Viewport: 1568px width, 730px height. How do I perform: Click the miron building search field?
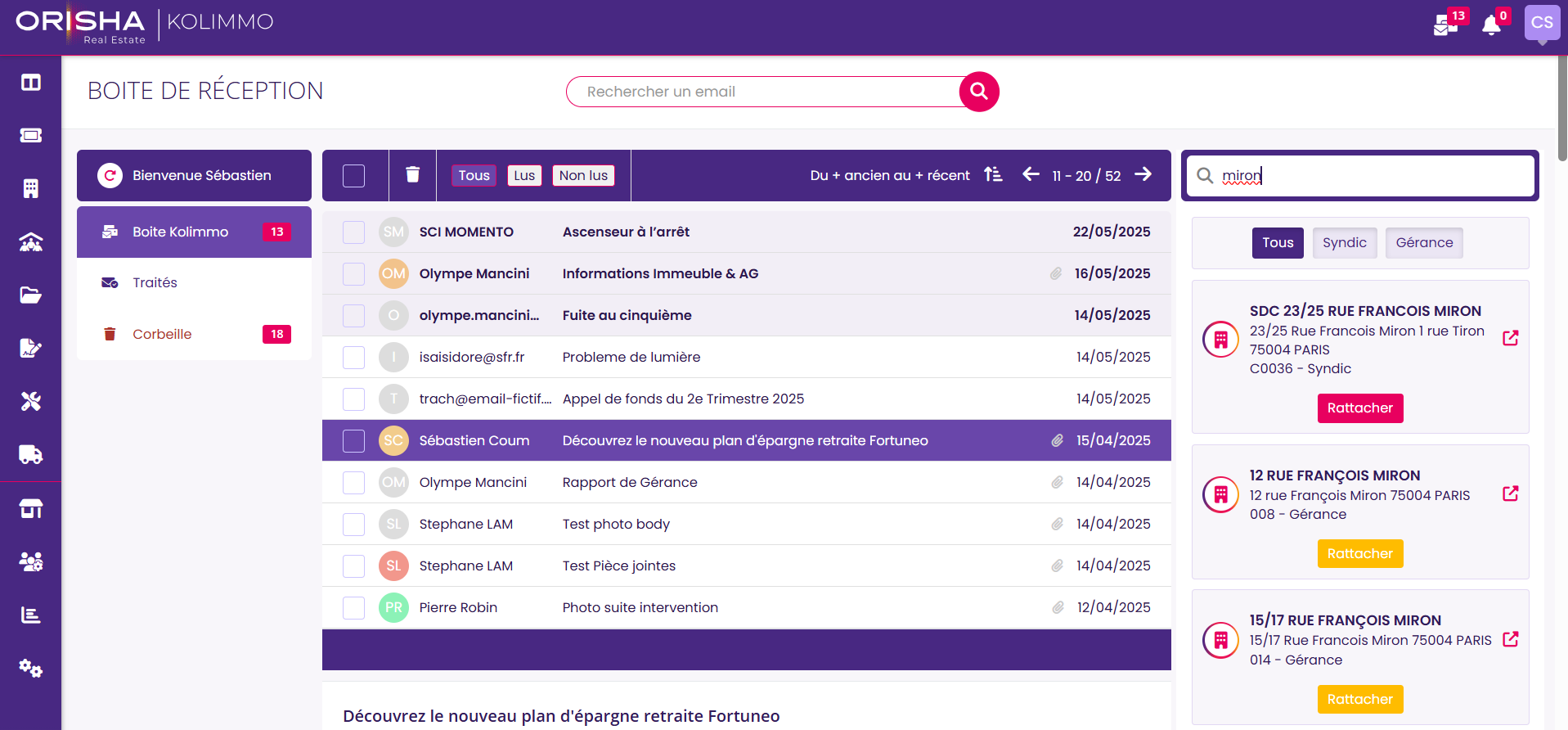pyautogui.click(x=1360, y=175)
